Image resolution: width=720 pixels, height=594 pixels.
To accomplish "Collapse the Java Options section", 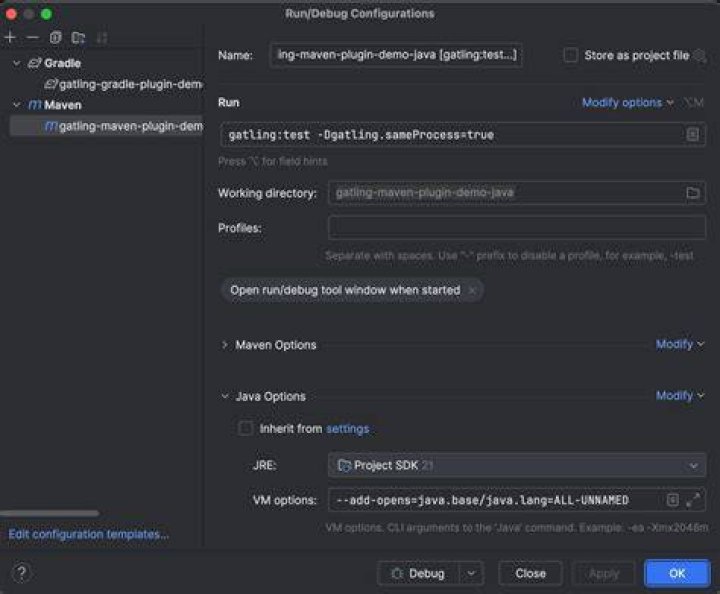I will [225, 396].
